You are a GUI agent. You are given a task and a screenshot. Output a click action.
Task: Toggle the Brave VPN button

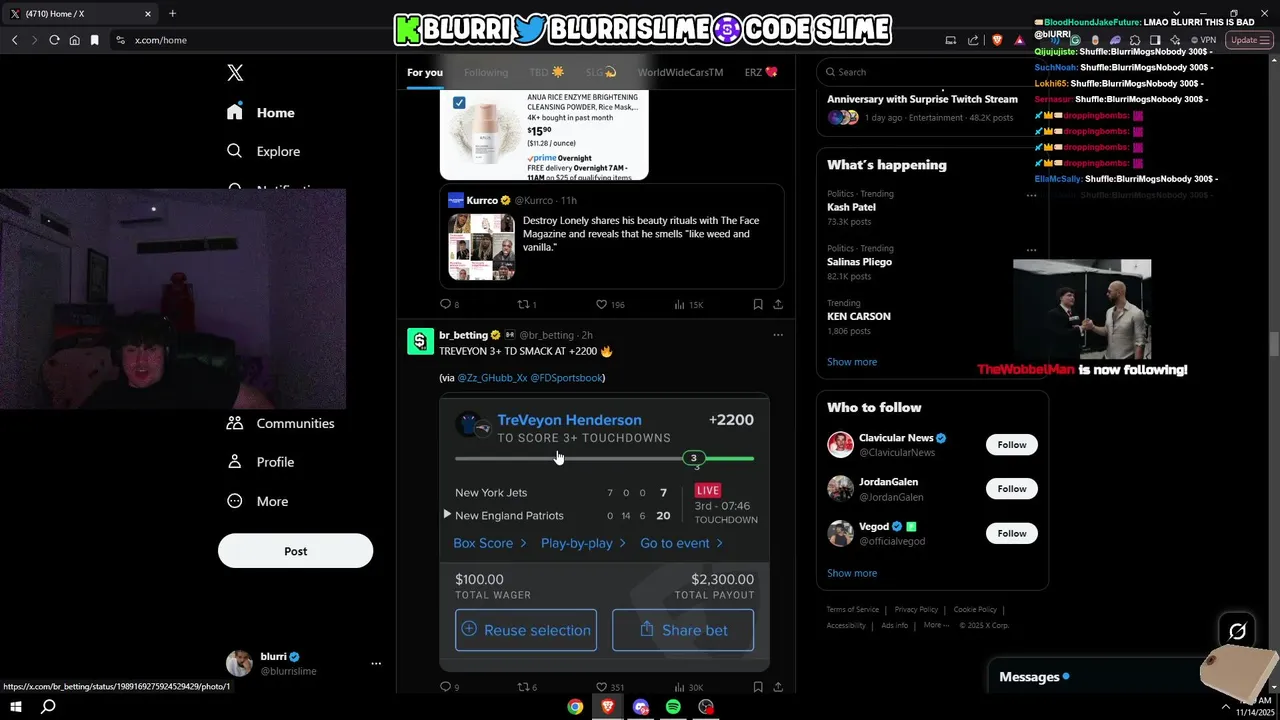[x=1202, y=40]
